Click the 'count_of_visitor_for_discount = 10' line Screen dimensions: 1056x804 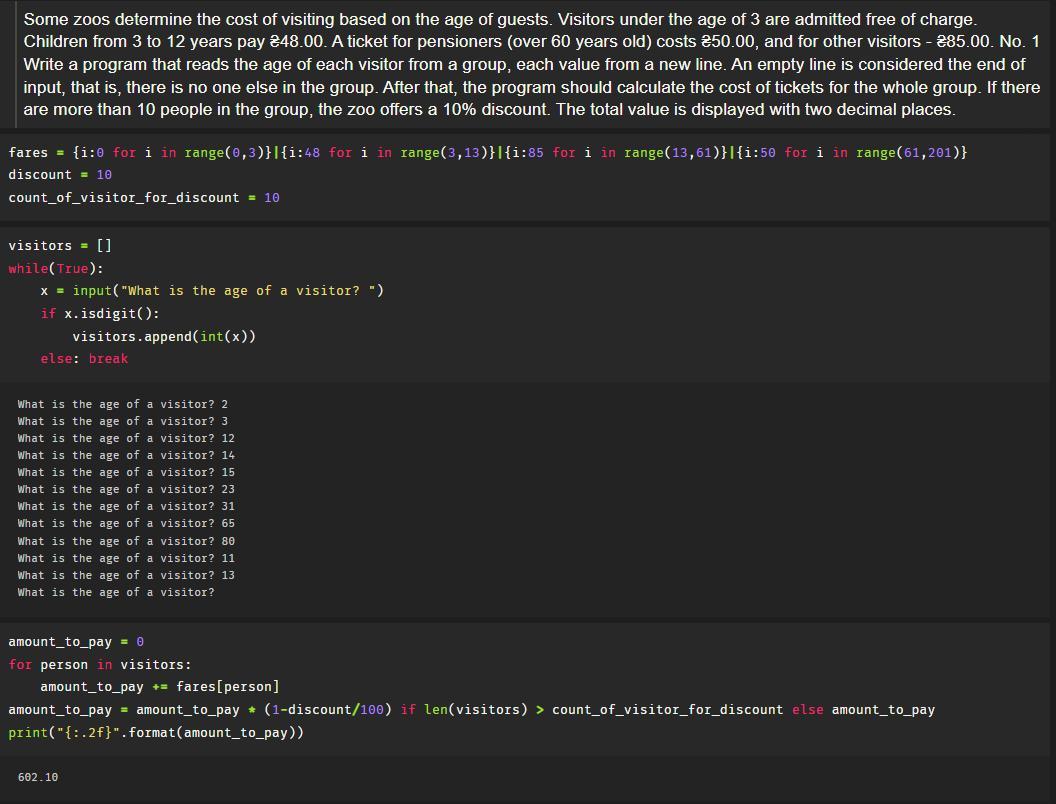click(x=143, y=197)
